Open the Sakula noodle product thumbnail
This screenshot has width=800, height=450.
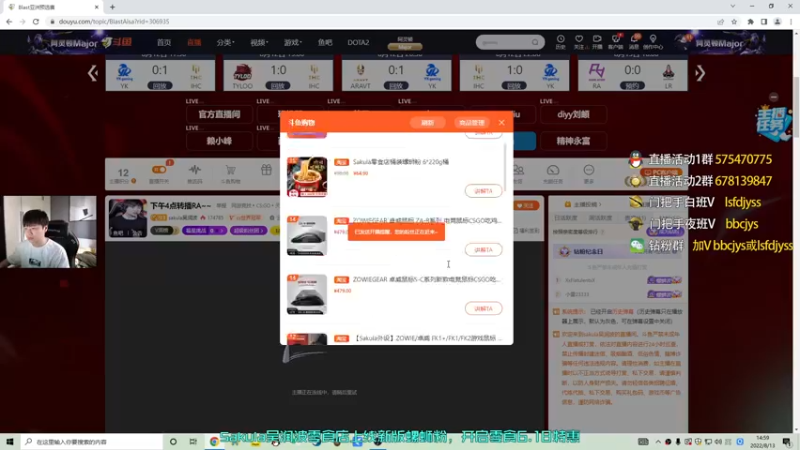pos(307,177)
